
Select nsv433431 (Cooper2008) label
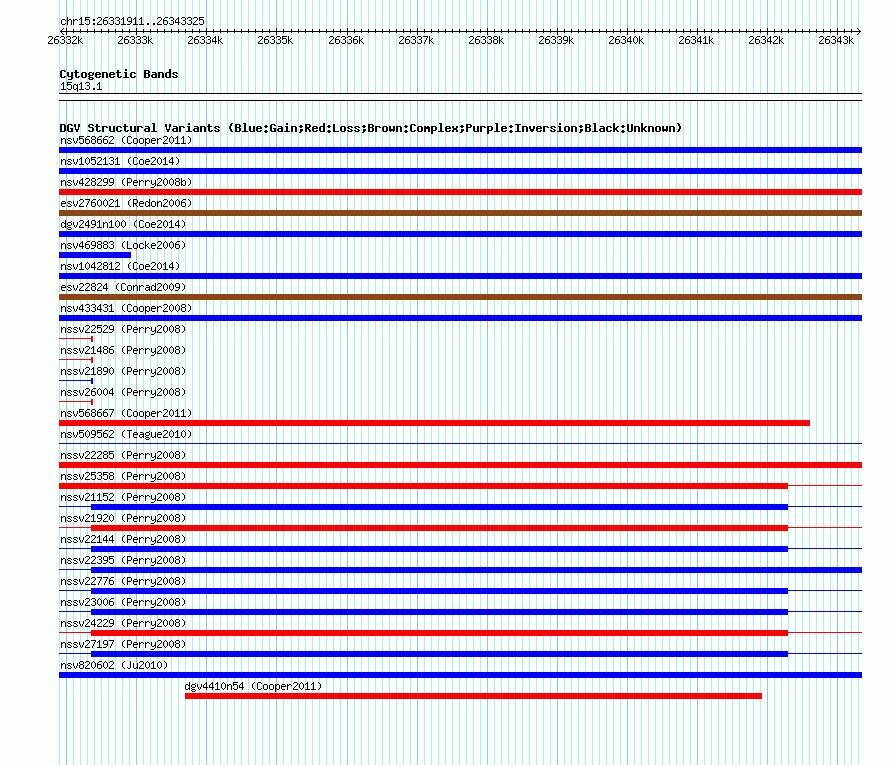[126, 308]
